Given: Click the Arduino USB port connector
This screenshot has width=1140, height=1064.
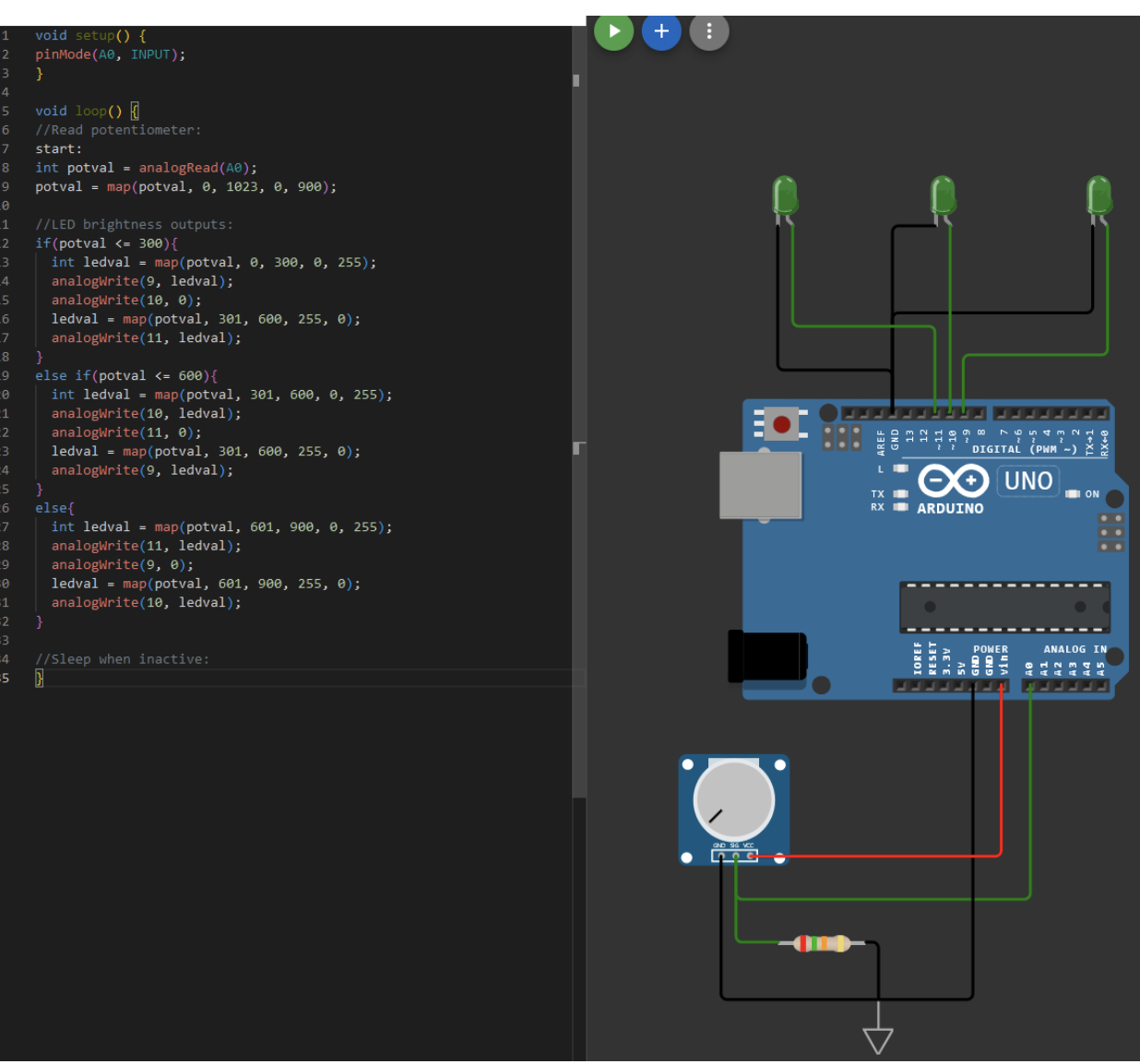Looking at the screenshot, I should (760, 485).
